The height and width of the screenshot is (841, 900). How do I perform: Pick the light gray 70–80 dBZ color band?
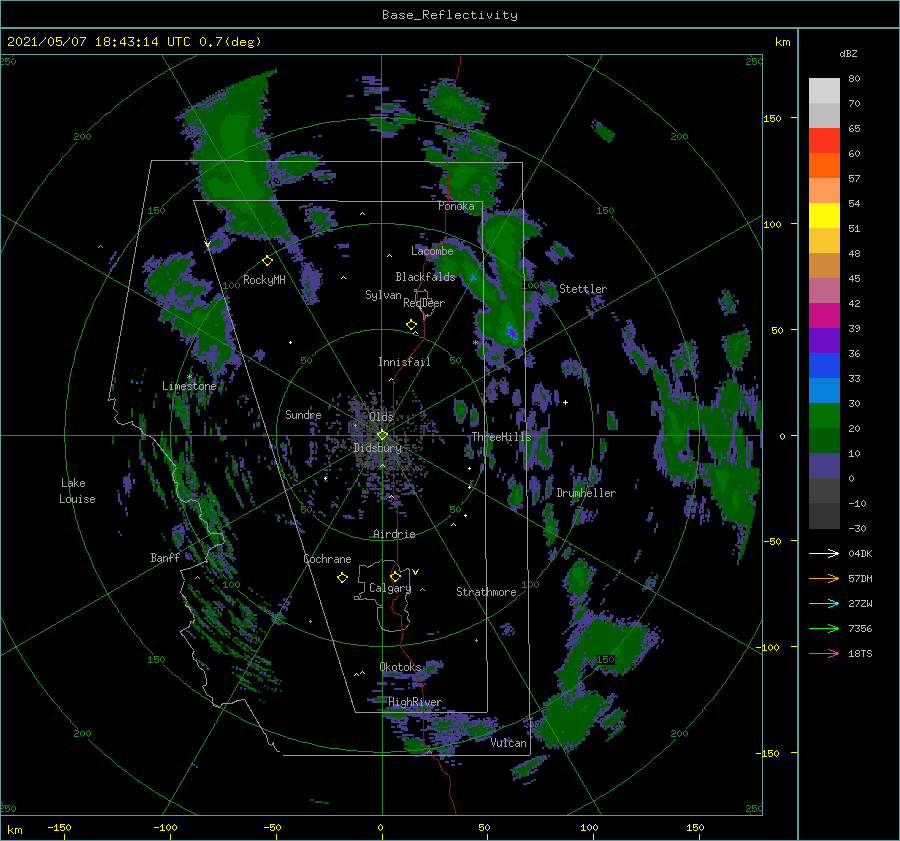(x=824, y=91)
